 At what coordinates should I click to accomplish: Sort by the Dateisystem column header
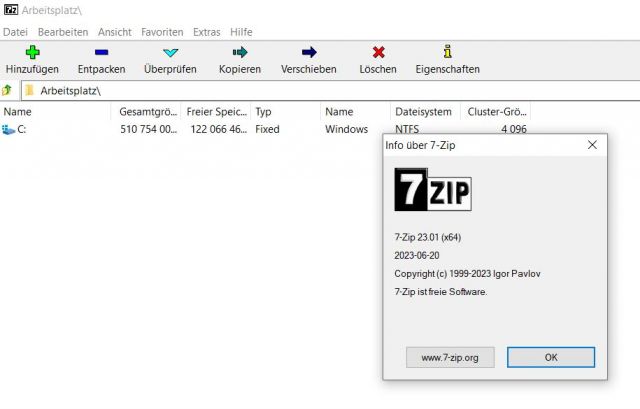tap(425, 111)
